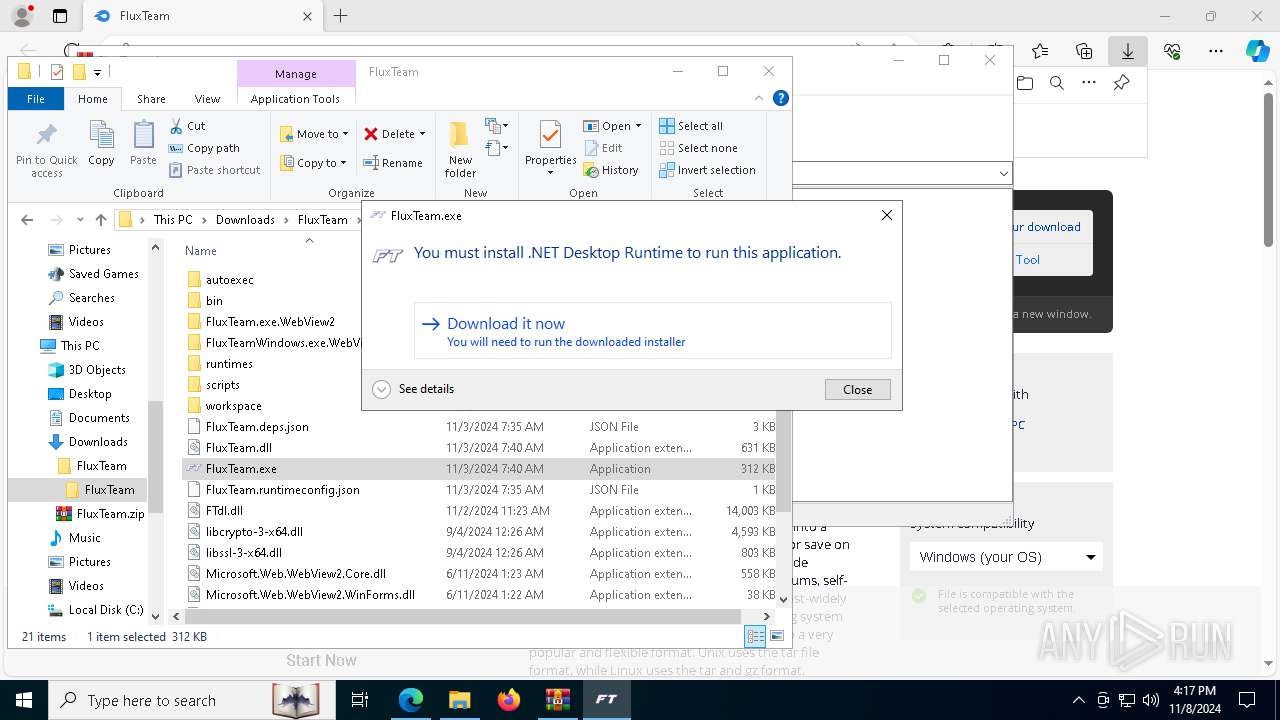Select FTdl.dll file row
This screenshot has width=1280, height=720.
click(480, 511)
